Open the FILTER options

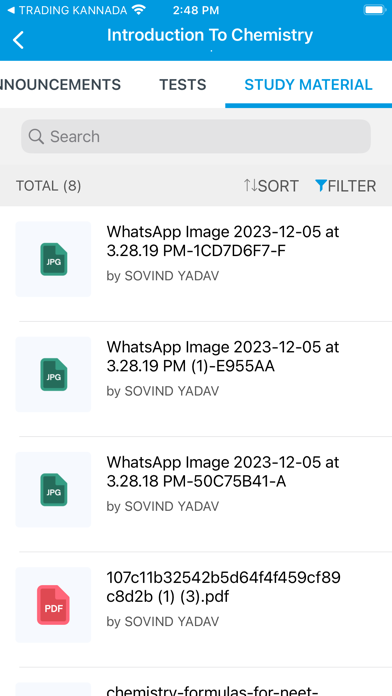pyautogui.click(x=345, y=186)
